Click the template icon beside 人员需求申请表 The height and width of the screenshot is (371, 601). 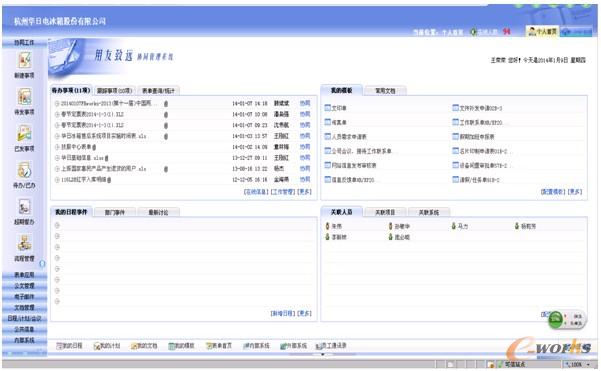click(x=328, y=136)
